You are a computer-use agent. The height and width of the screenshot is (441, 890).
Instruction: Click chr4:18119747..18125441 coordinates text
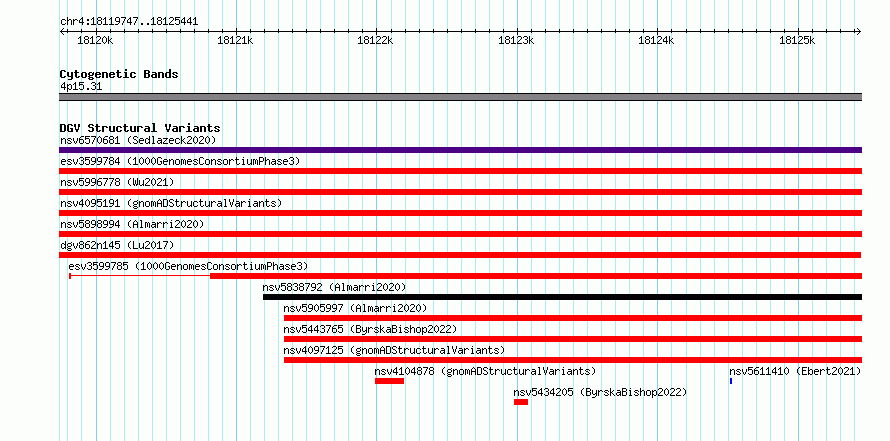point(129,22)
